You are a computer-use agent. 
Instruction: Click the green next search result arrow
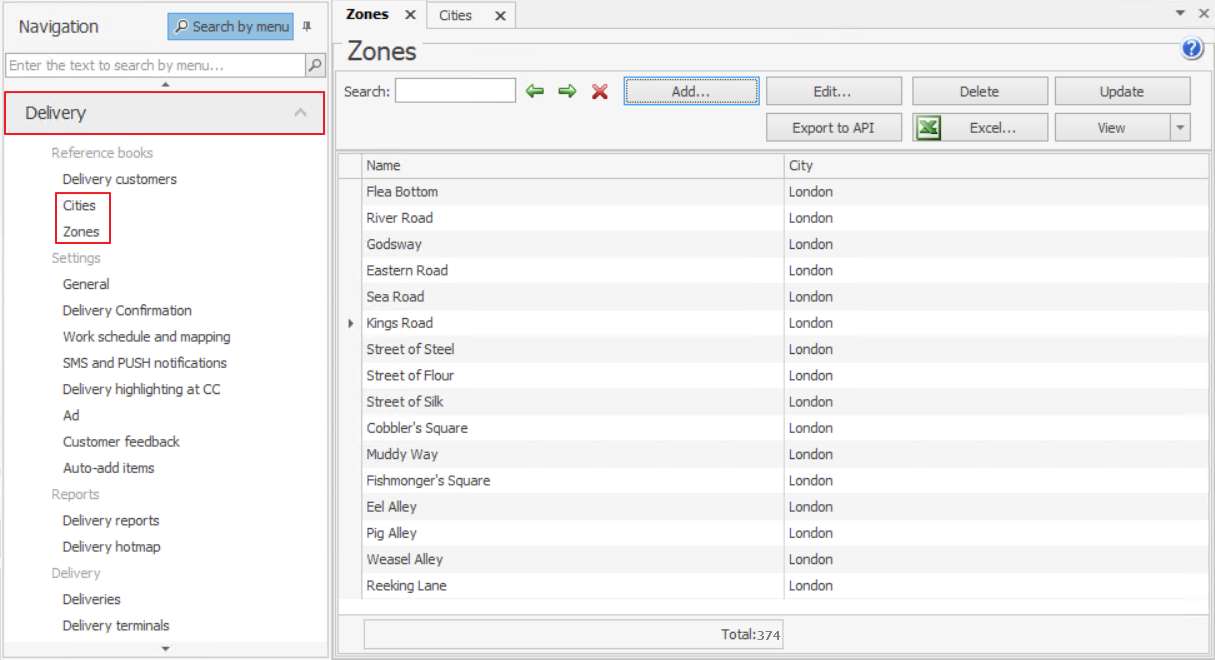[x=567, y=92]
